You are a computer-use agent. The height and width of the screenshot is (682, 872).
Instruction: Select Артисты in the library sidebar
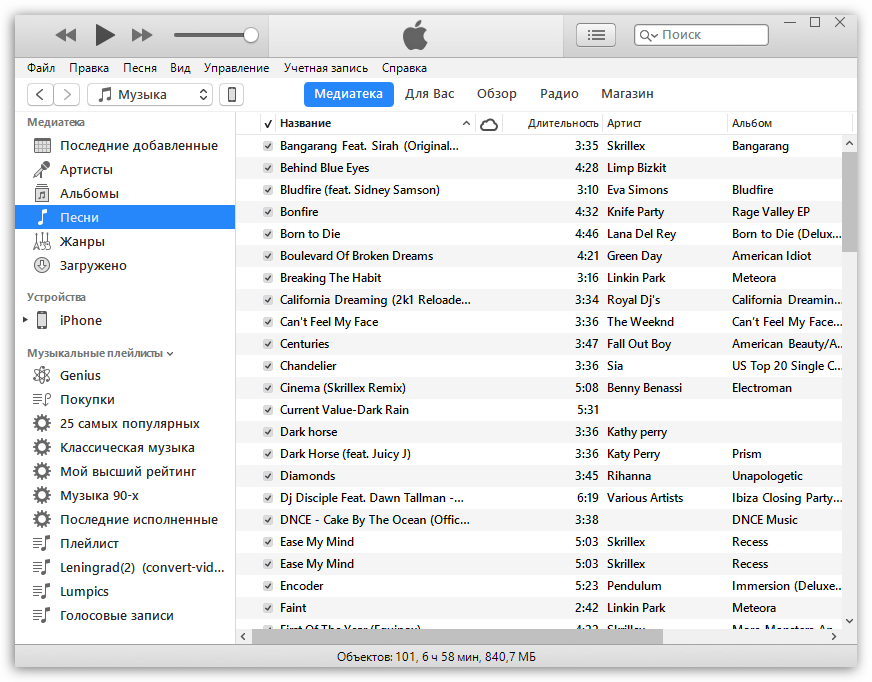point(86,170)
